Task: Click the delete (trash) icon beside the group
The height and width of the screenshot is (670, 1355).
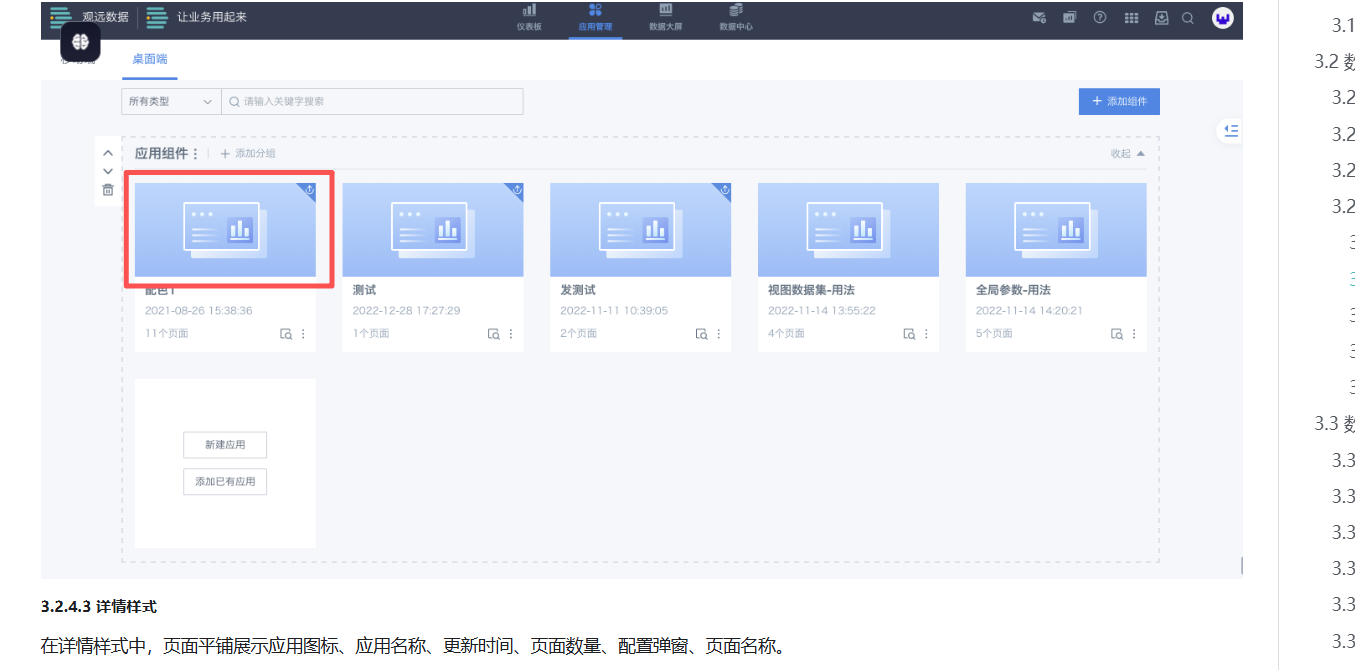Action: [x=107, y=189]
